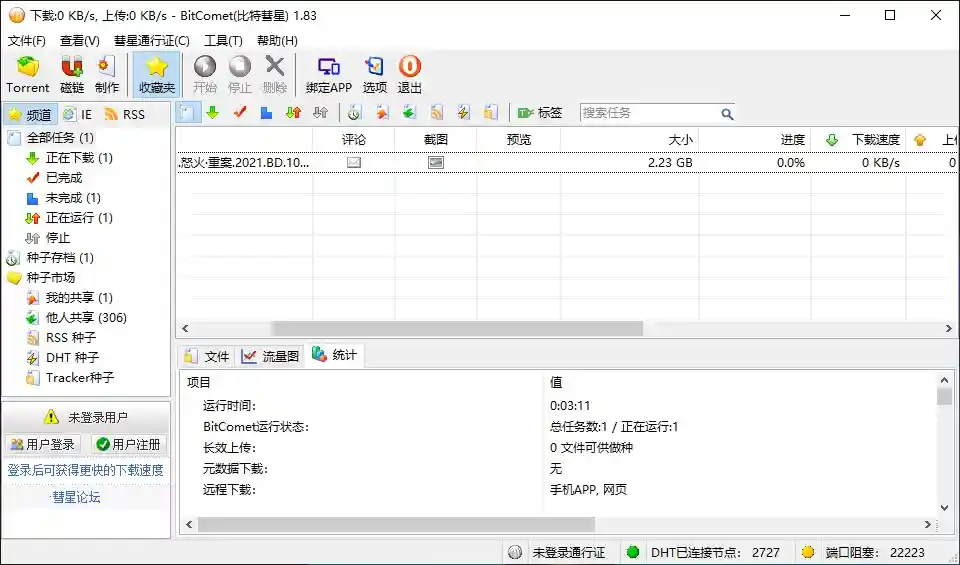This screenshot has width=960, height=565.
Task: Click the envelope comment icon in task row
Action: [354, 162]
